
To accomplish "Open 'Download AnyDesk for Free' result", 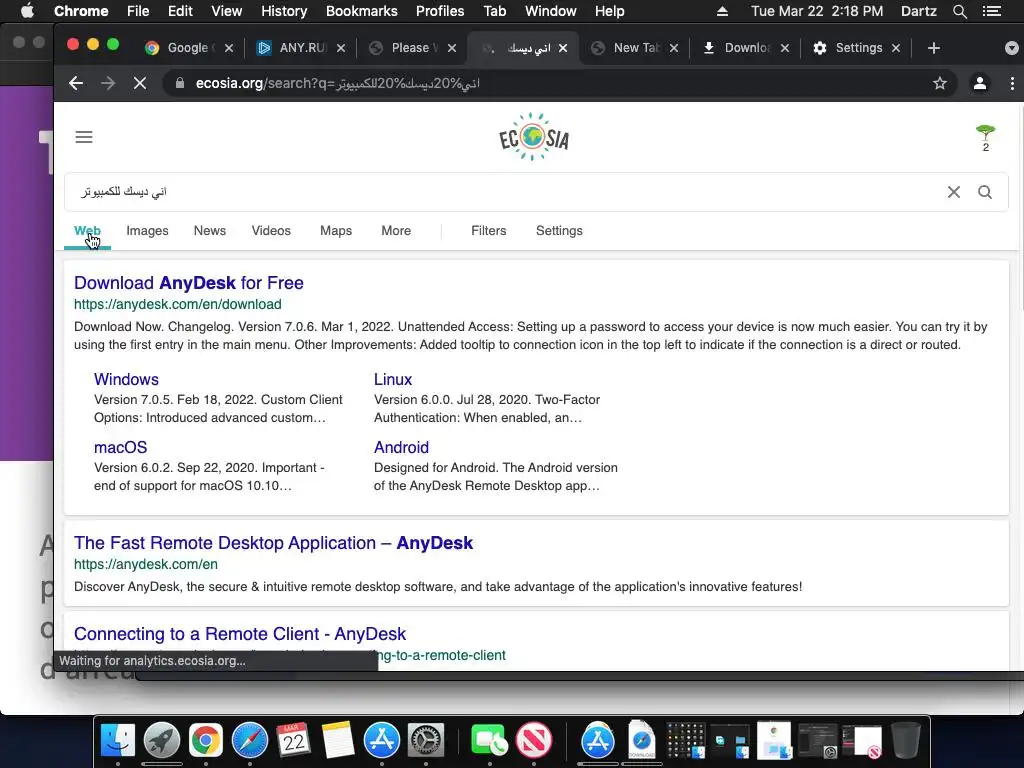I will tap(189, 283).
